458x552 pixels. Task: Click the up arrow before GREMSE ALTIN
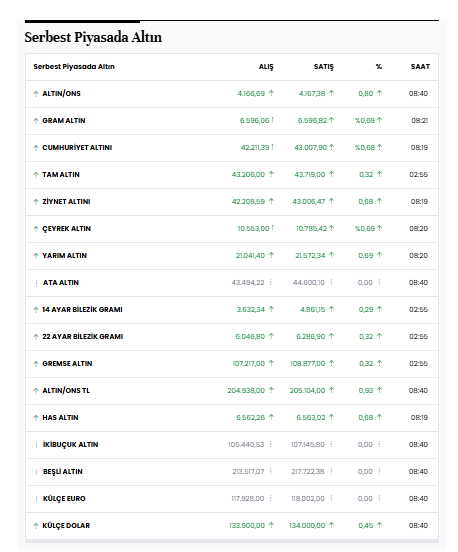(36, 364)
